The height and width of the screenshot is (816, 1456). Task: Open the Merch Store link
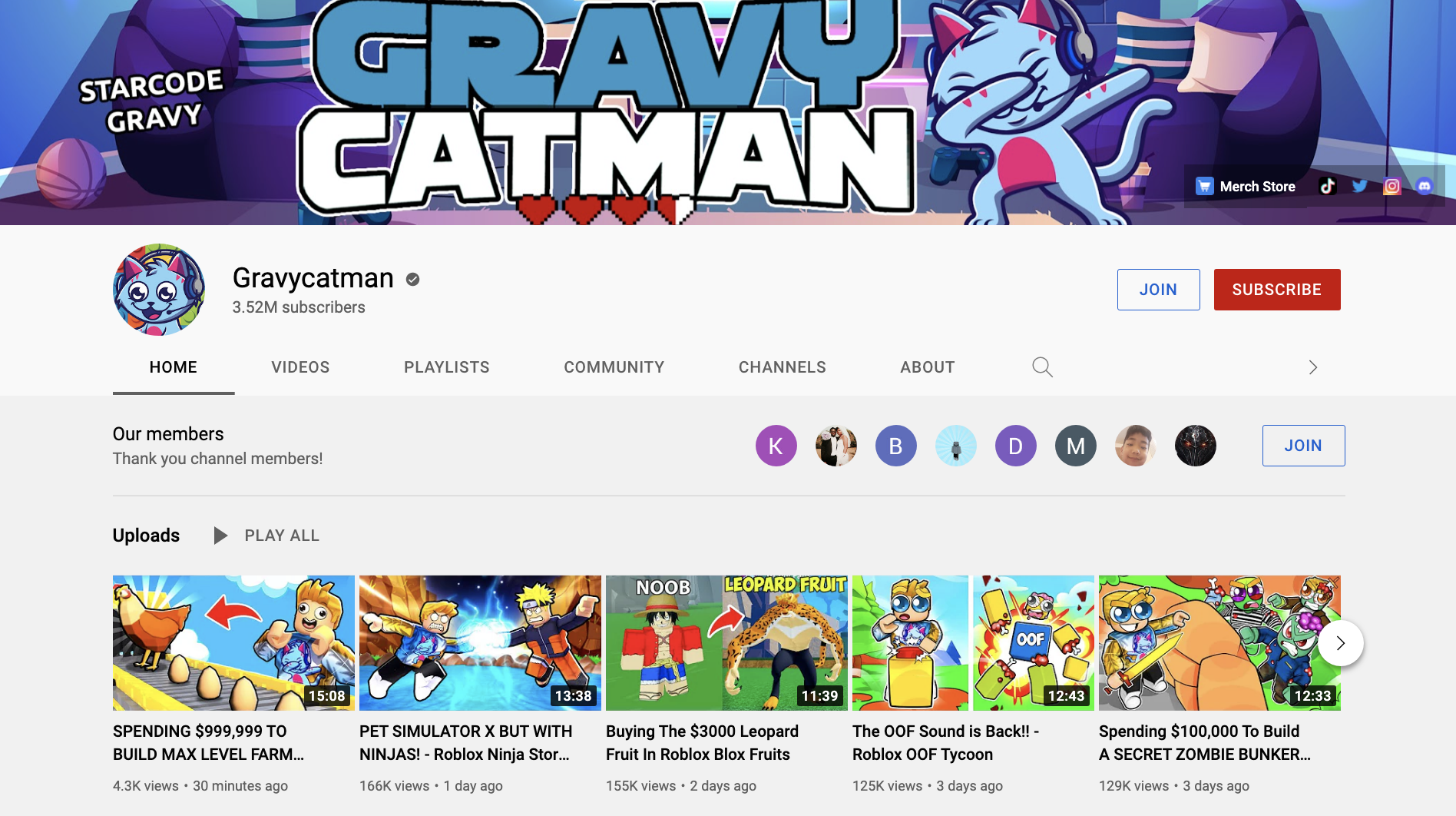[x=1246, y=186]
